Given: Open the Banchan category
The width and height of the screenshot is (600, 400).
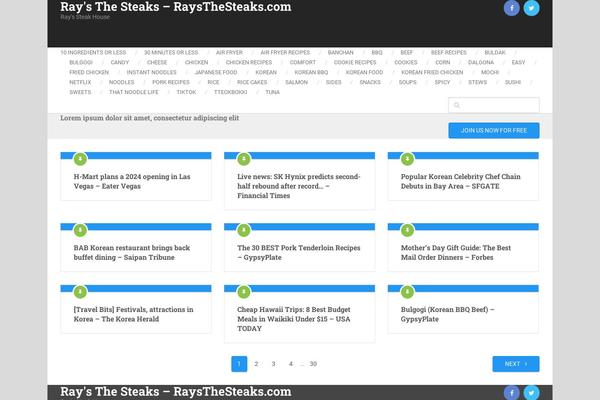Looking at the screenshot, I should [x=341, y=52].
